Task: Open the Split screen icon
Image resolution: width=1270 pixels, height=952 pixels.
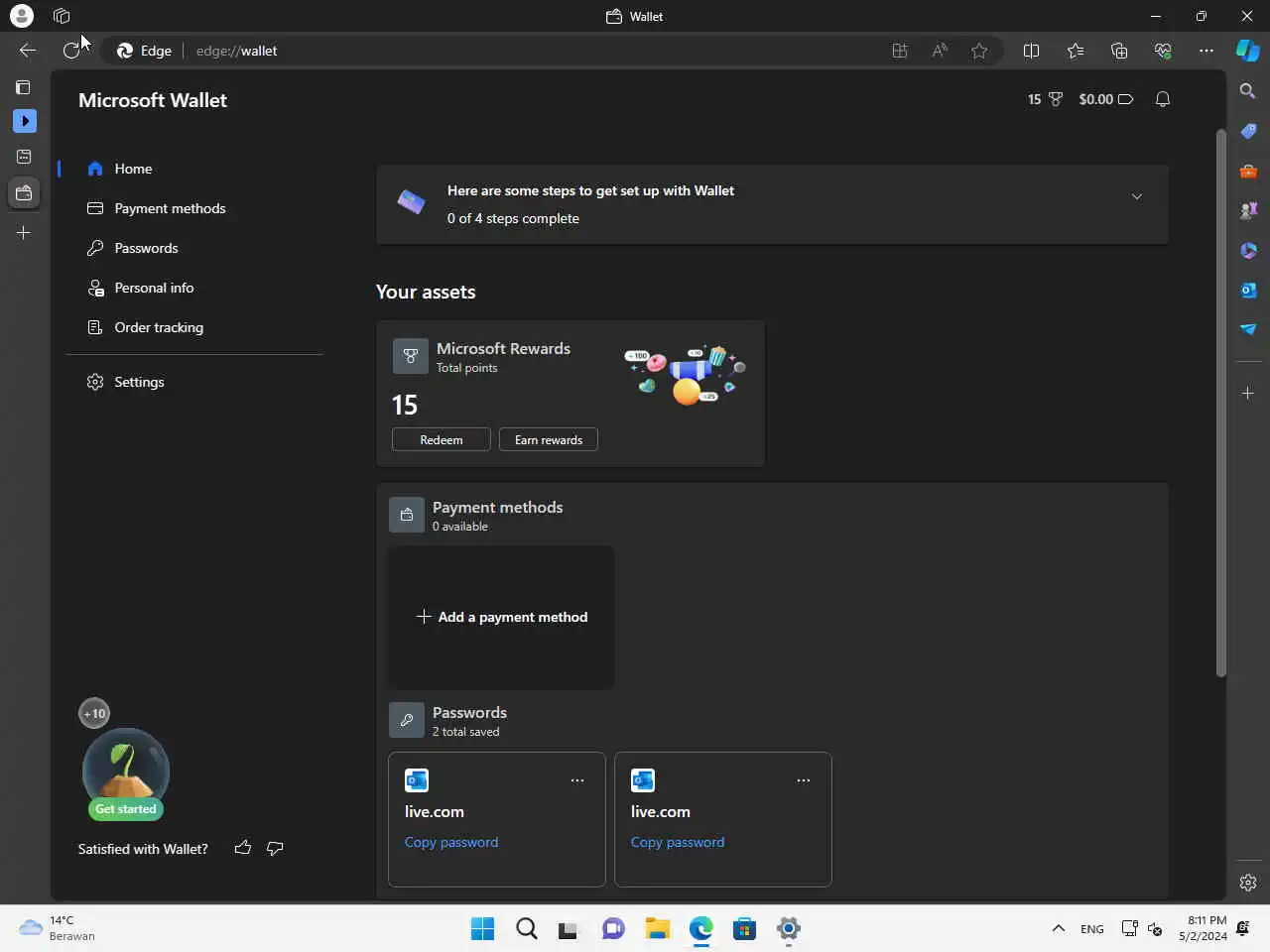Action: coord(1031,51)
